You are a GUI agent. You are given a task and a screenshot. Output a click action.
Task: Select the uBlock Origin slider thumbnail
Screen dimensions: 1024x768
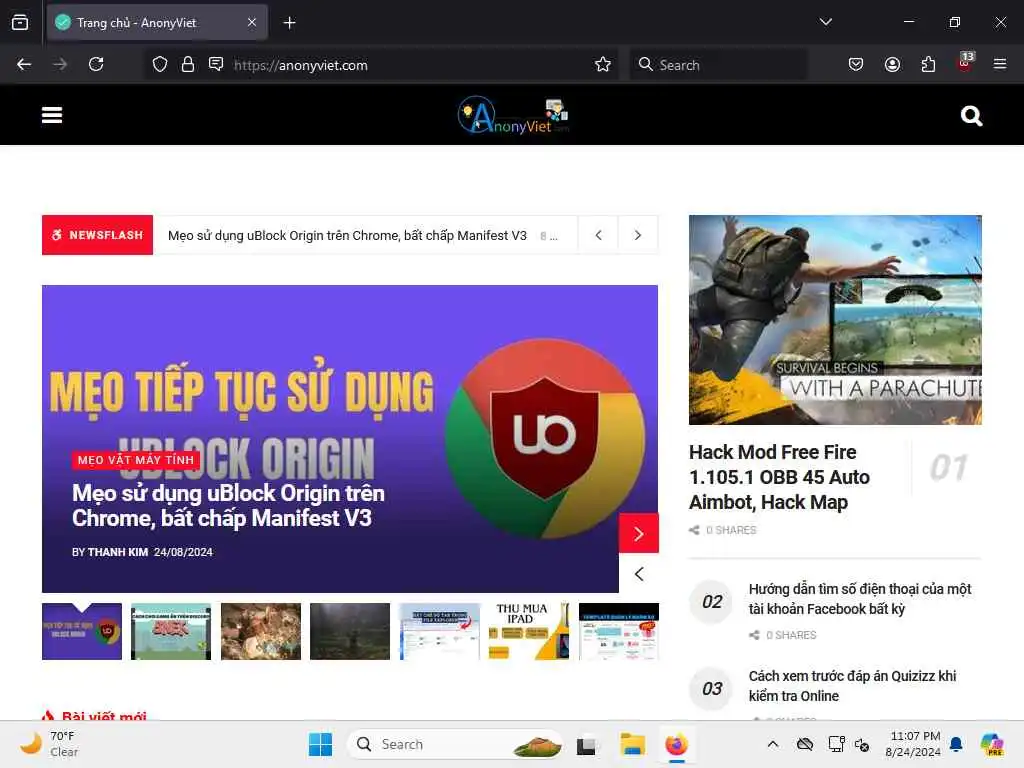[82, 632]
